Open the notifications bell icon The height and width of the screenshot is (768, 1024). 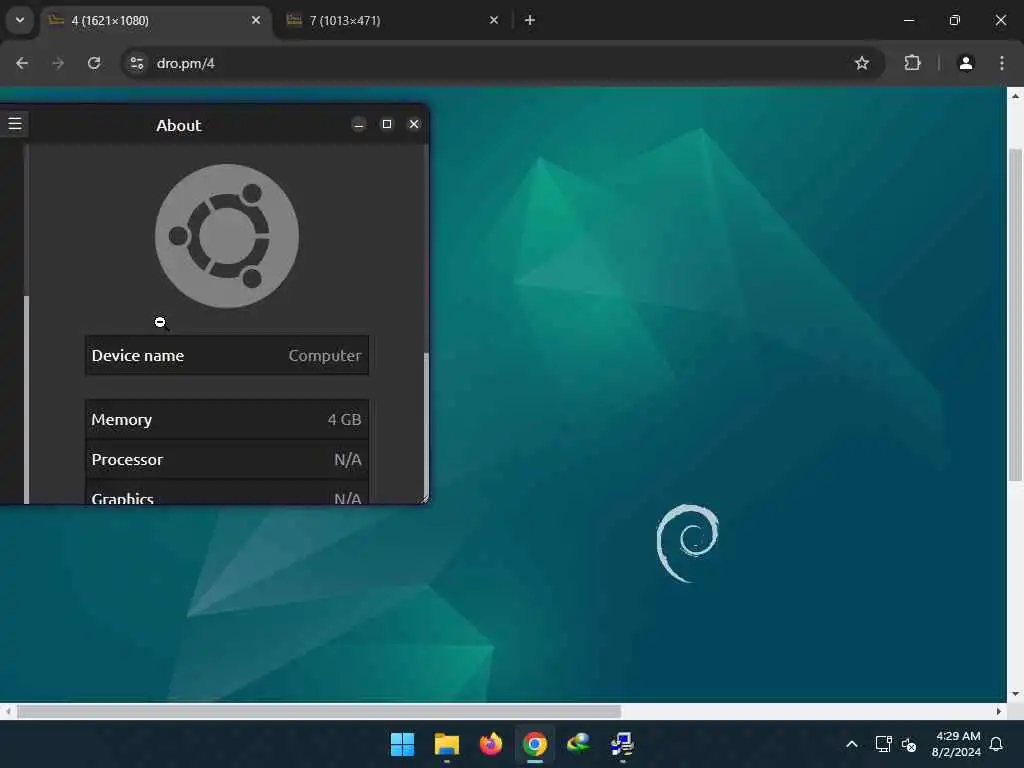coord(997,744)
